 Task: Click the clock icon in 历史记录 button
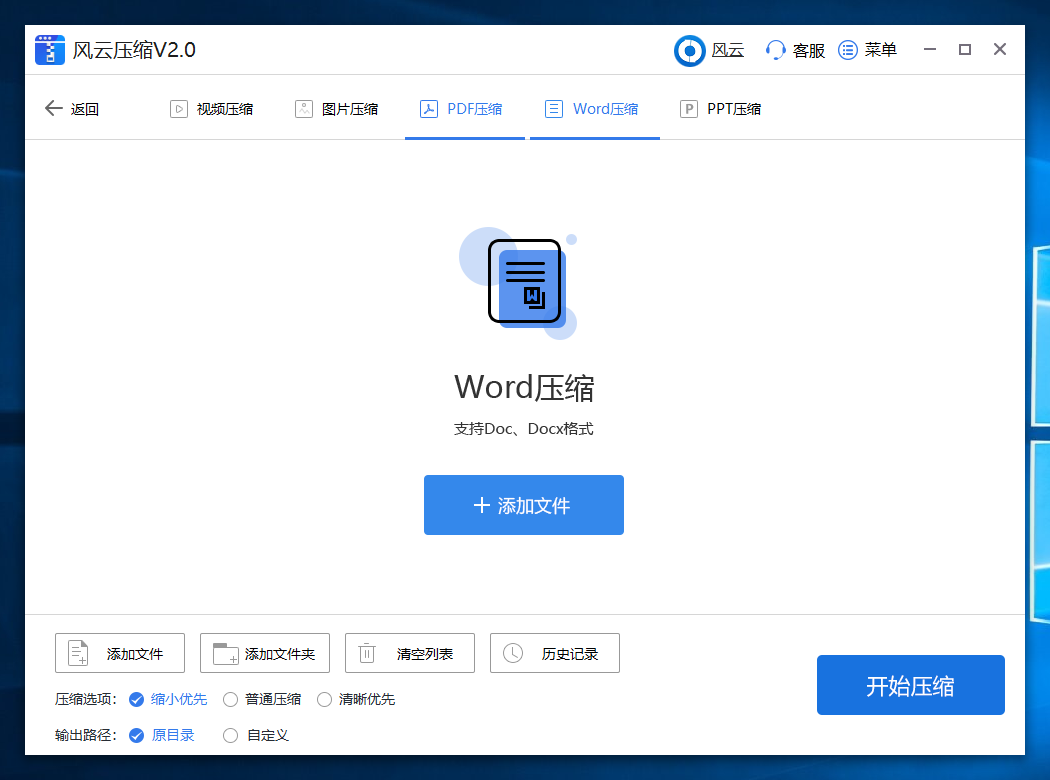(x=513, y=653)
